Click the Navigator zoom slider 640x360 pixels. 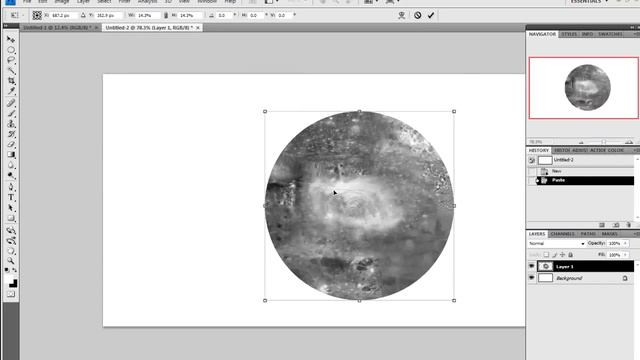[x=604, y=142]
